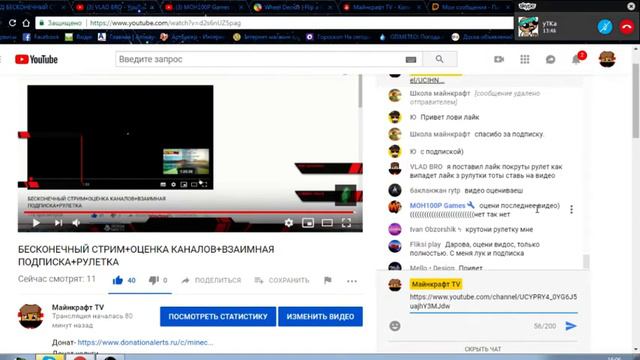Viewport: 640px width, 360px height.
Task: Open the account avatar menu
Action: (607, 59)
